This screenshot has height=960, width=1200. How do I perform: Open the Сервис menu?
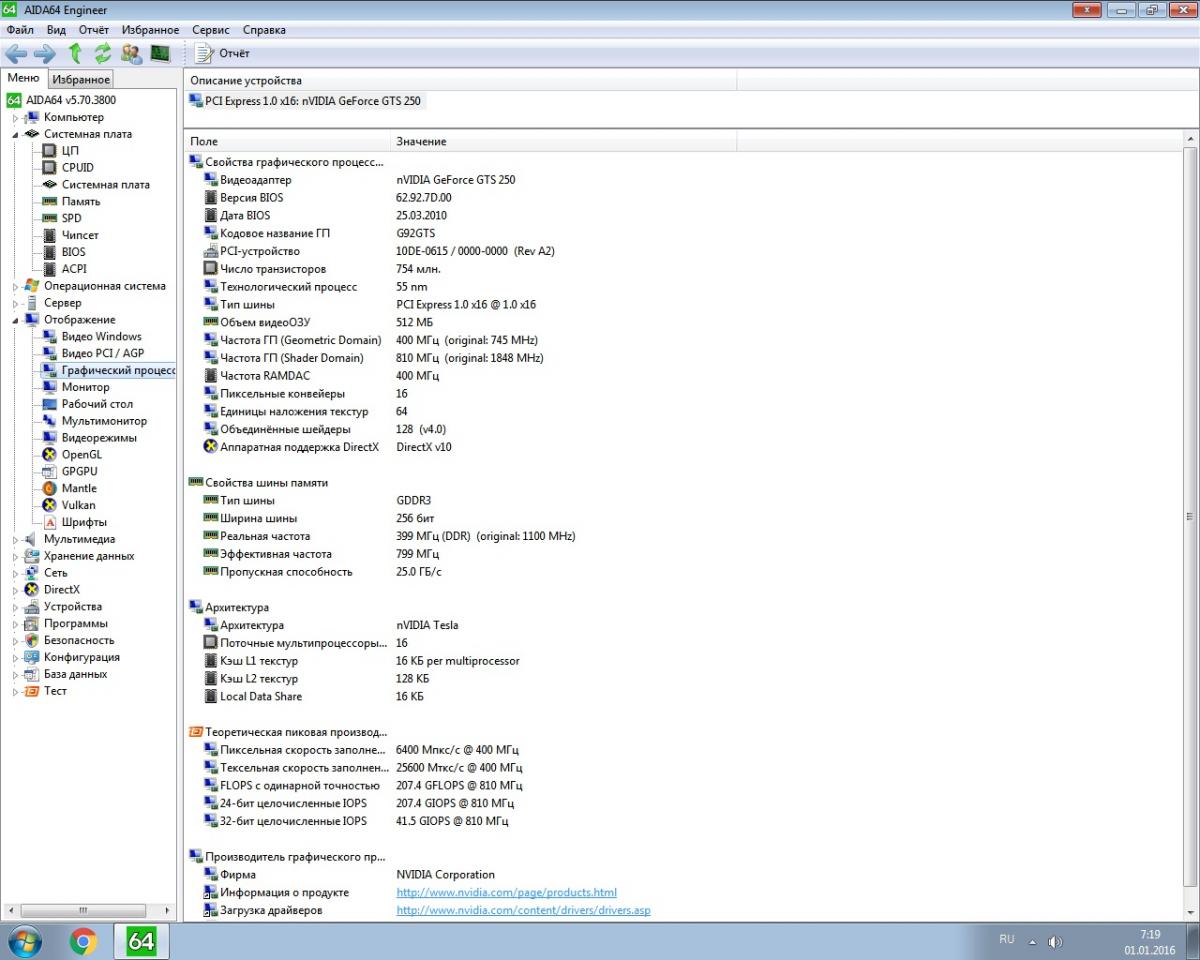click(x=210, y=30)
